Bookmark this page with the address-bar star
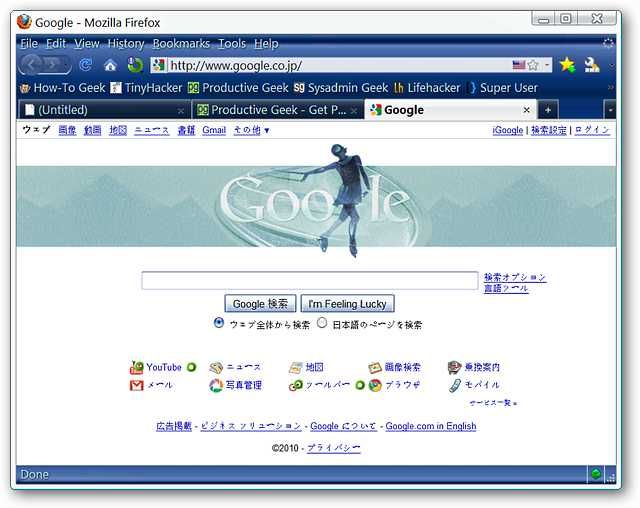The width and height of the screenshot is (640, 508). coord(532,65)
